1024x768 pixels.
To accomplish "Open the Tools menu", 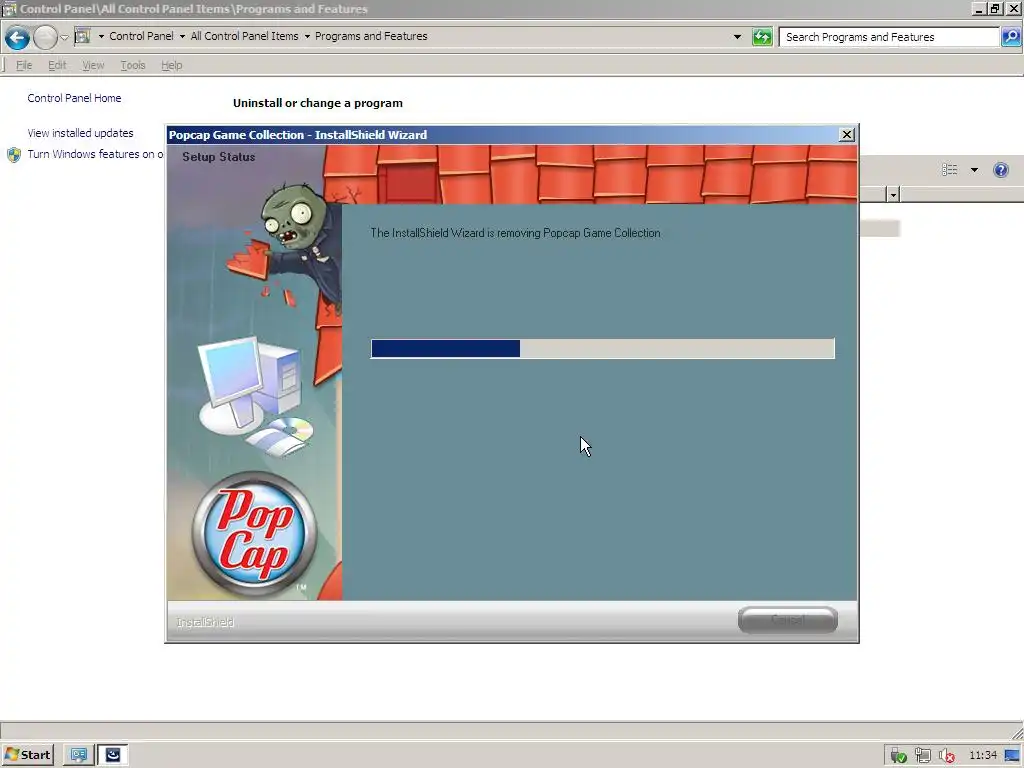I will click(133, 65).
